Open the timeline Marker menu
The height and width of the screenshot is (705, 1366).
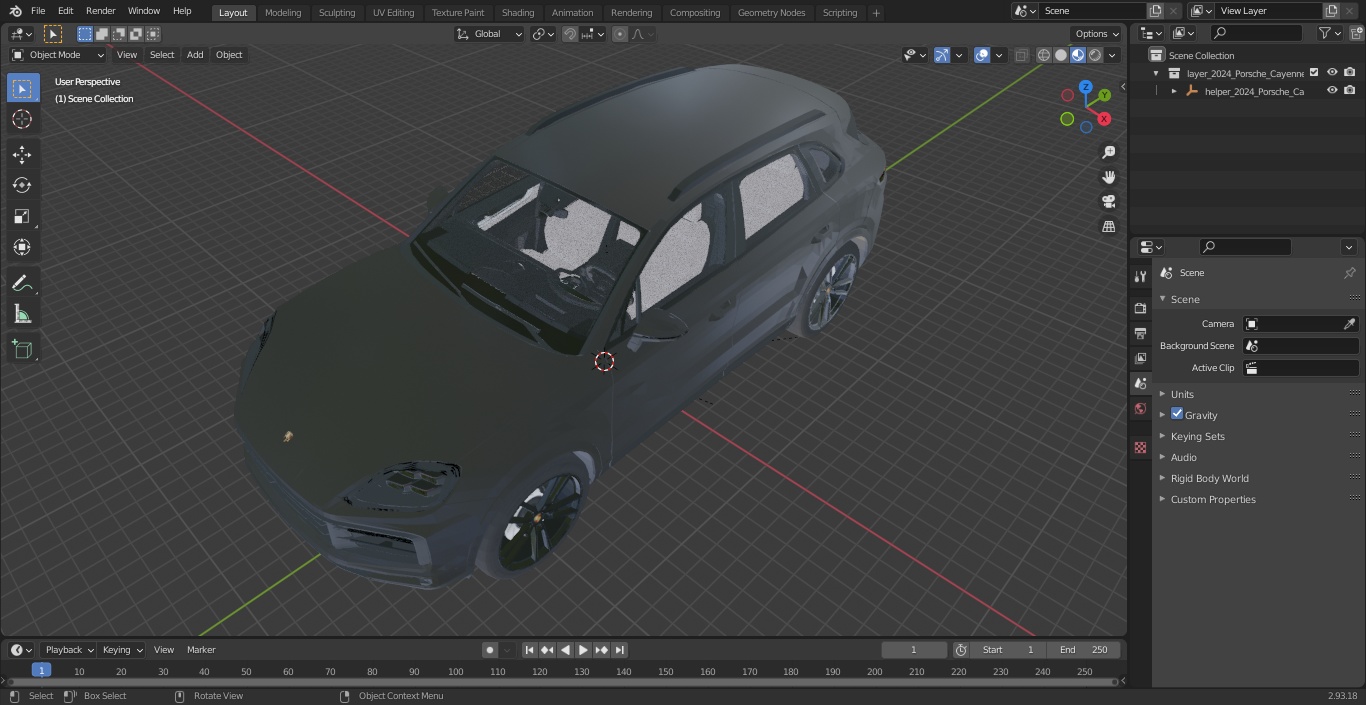pos(201,650)
